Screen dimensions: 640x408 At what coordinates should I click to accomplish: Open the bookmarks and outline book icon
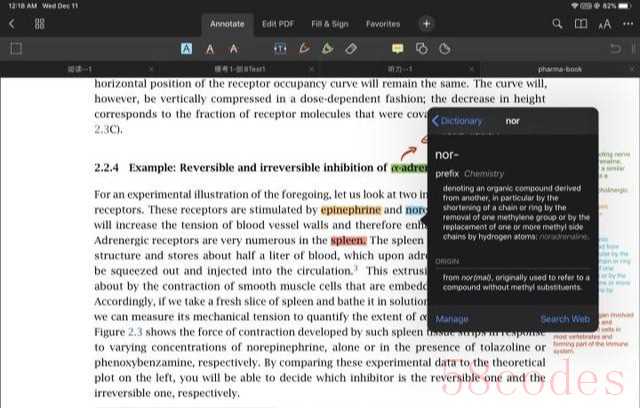(x=581, y=24)
